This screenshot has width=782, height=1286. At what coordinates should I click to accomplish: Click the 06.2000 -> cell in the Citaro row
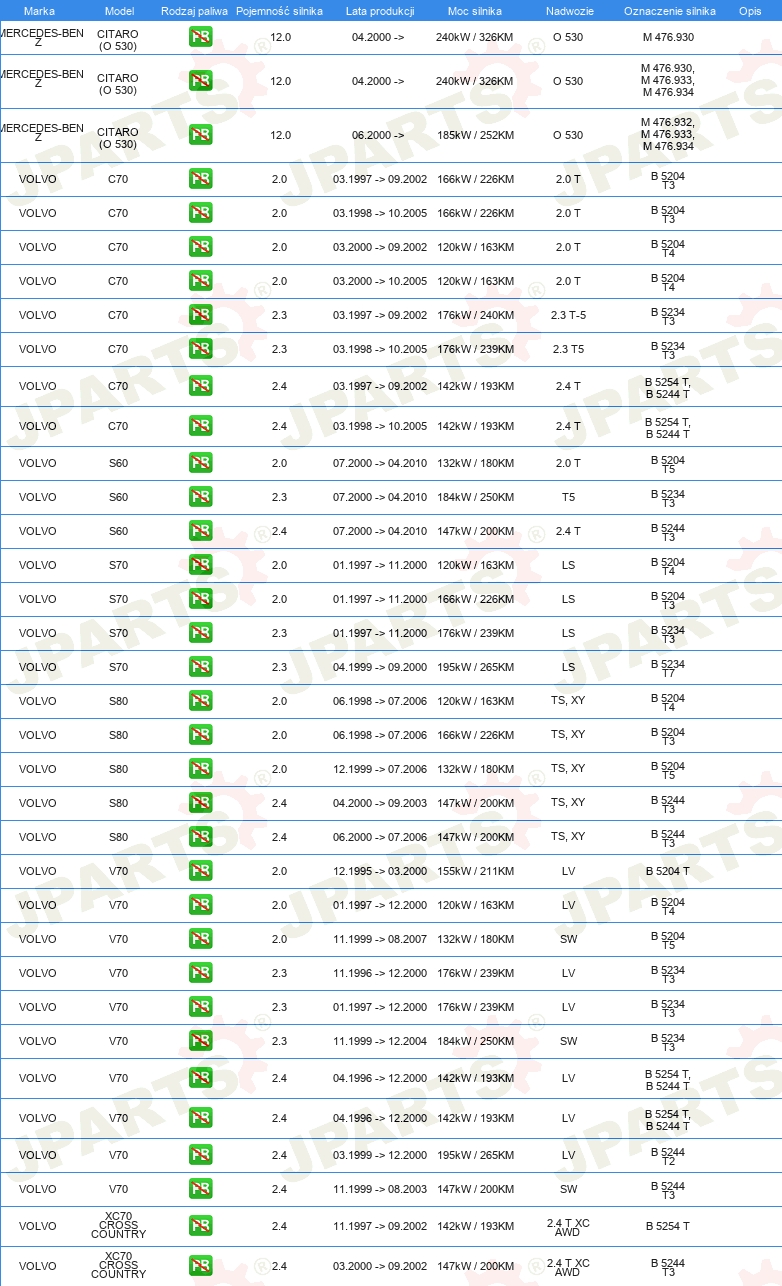tap(378, 135)
